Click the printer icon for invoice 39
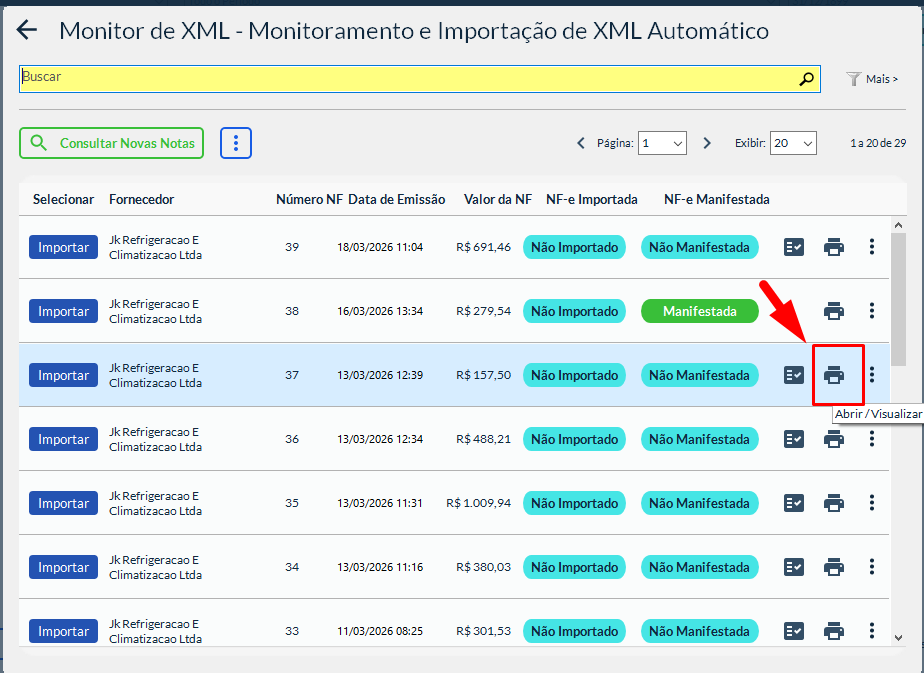The image size is (924, 673). pyautogui.click(x=834, y=247)
